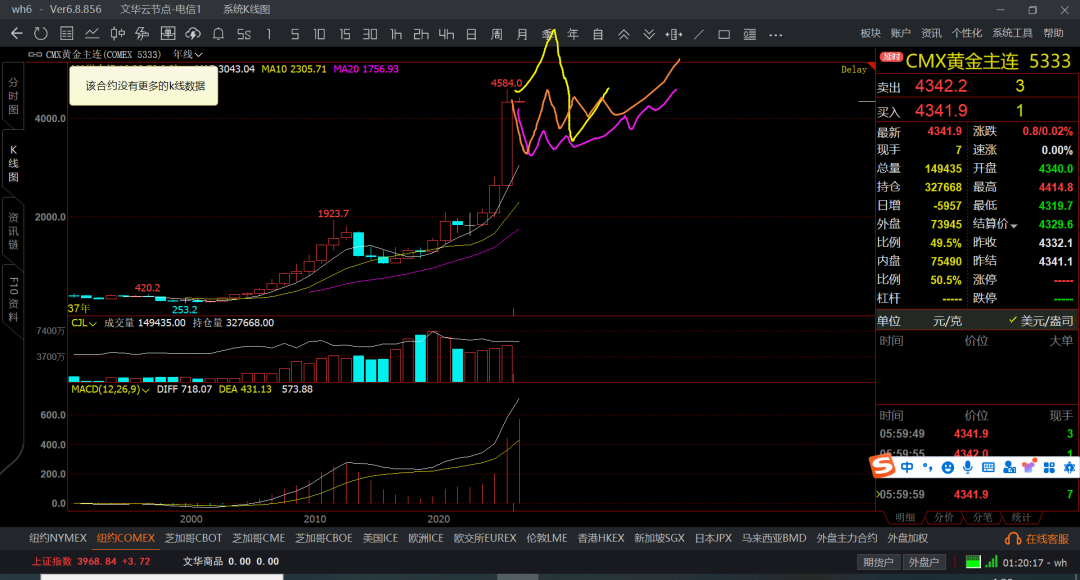Click the Sogou emoji face icon
The image size is (1080, 580).
pyautogui.click(x=948, y=468)
